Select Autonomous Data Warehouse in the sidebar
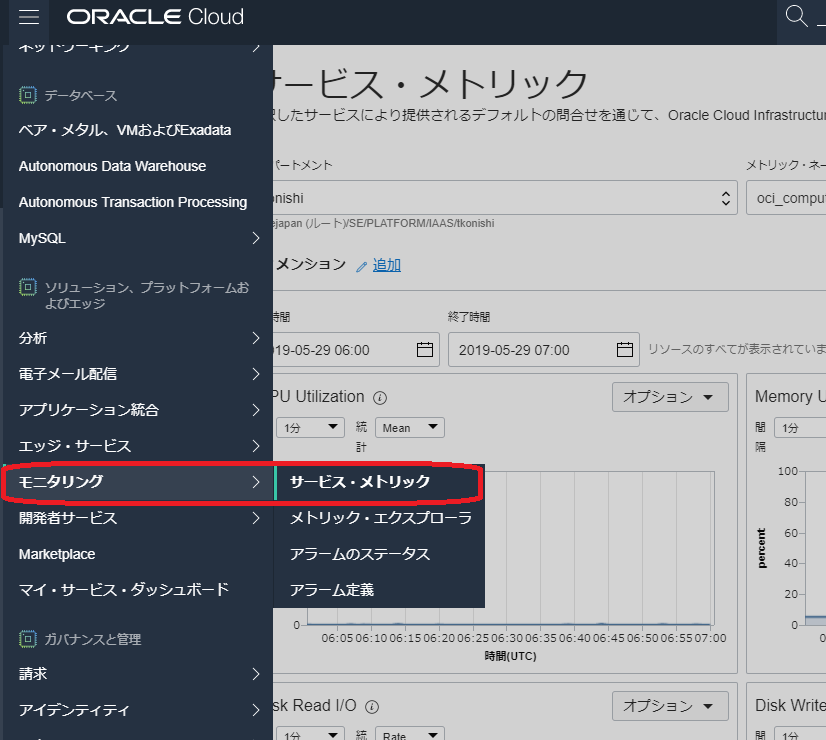The image size is (826, 740). pyautogui.click(x=112, y=166)
